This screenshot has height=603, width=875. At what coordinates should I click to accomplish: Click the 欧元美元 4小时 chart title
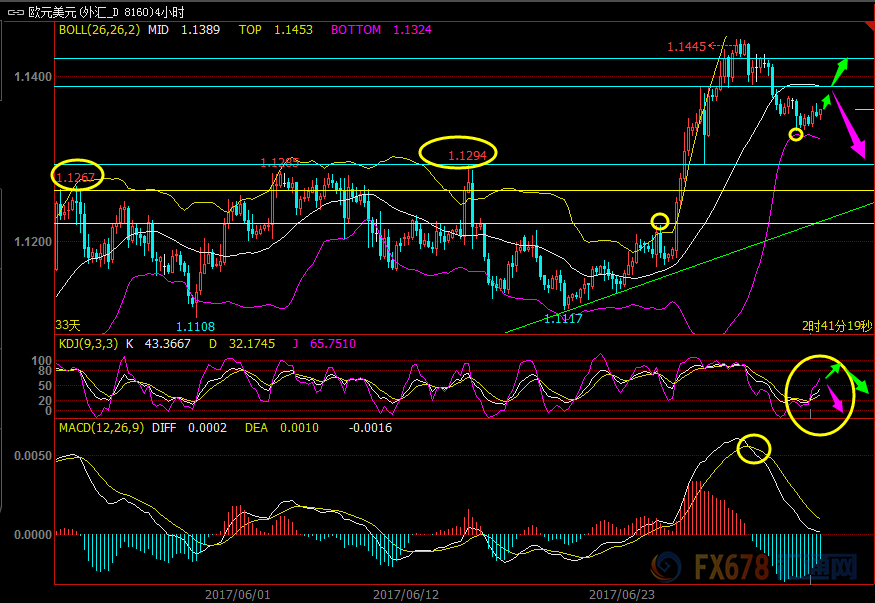tap(106, 12)
